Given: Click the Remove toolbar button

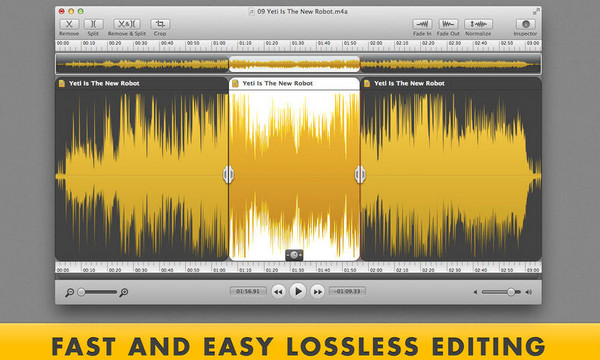Looking at the screenshot, I should point(69,24).
